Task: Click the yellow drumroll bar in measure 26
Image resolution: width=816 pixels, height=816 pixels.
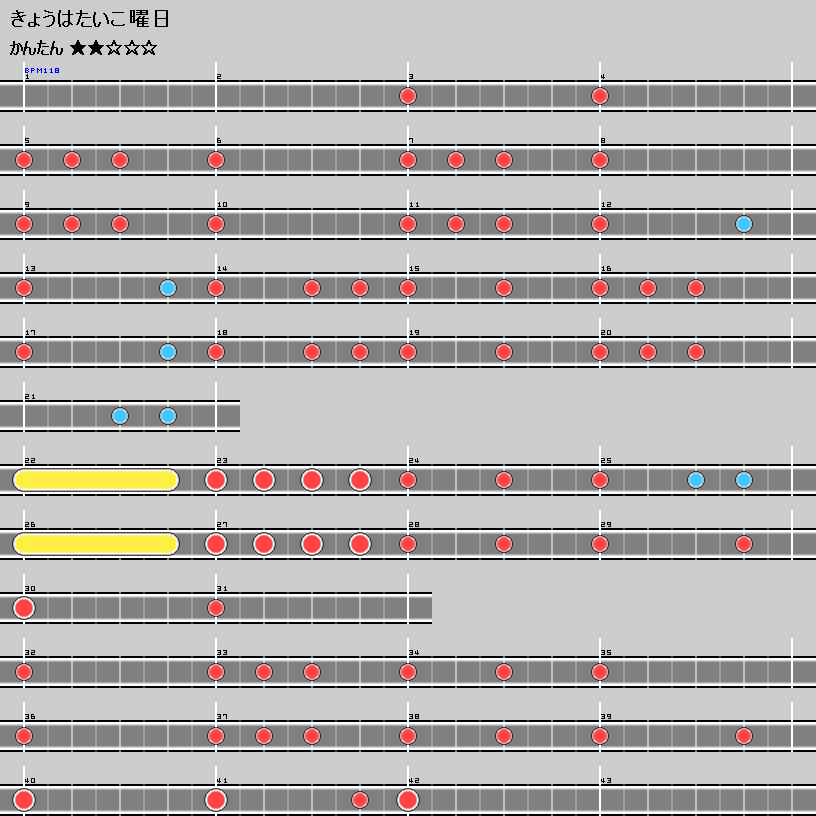Action: coord(96,544)
